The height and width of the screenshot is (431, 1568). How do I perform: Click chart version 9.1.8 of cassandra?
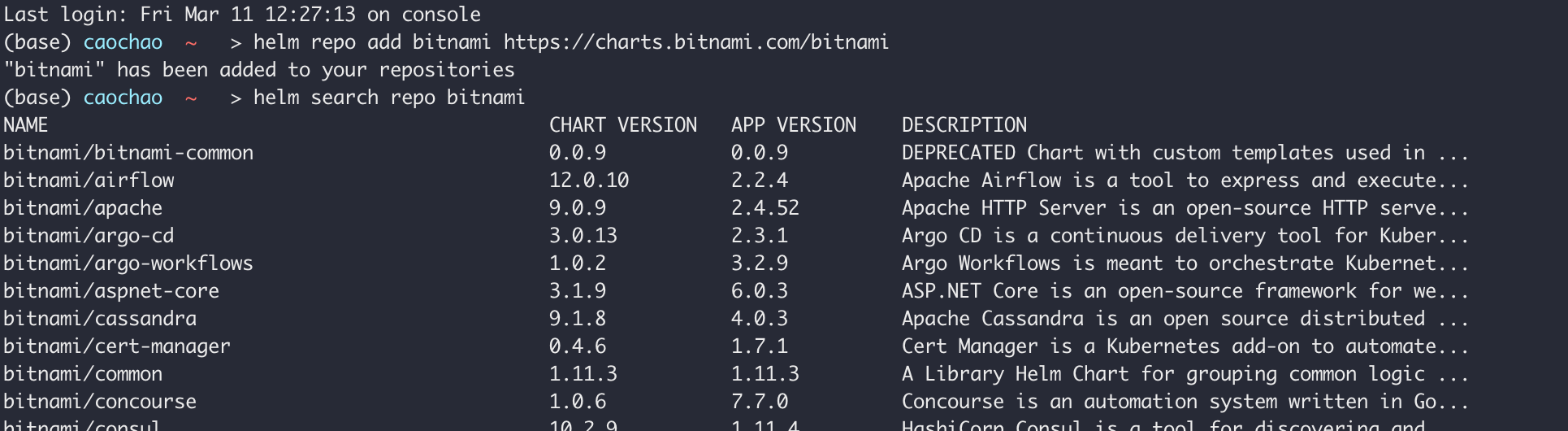(x=578, y=319)
